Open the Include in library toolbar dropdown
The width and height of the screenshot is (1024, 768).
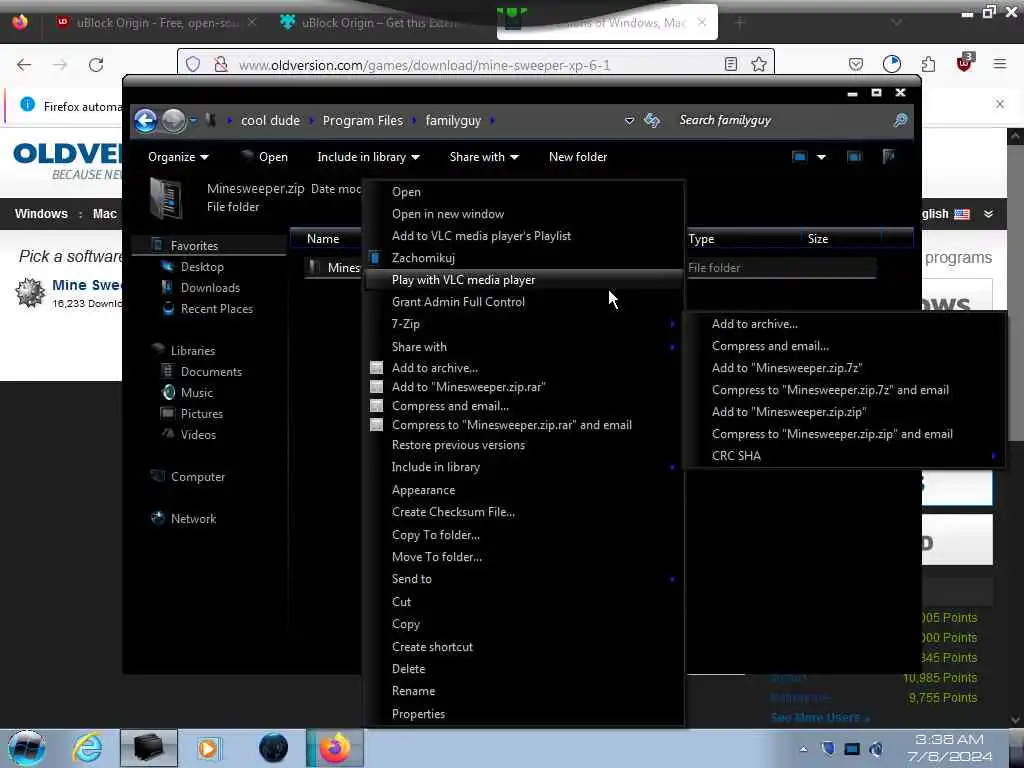(368, 157)
